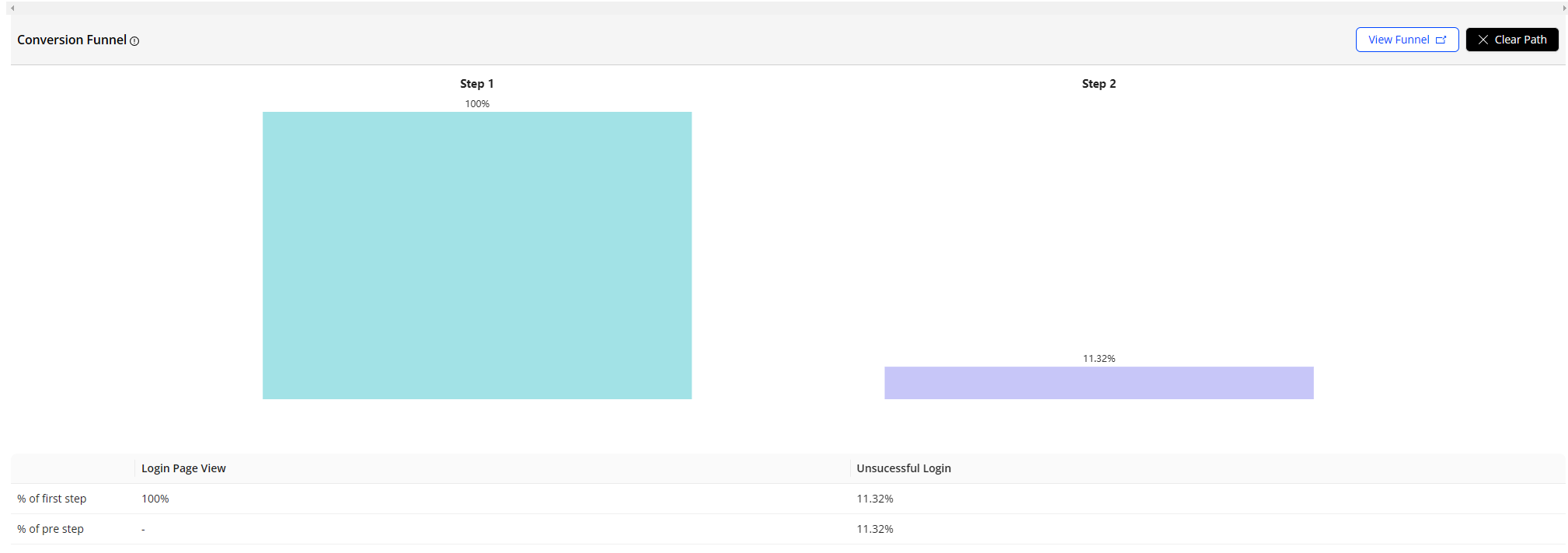Select the Unsucessful Login column header
The height and width of the screenshot is (553, 1568).
click(x=903, y=468)
